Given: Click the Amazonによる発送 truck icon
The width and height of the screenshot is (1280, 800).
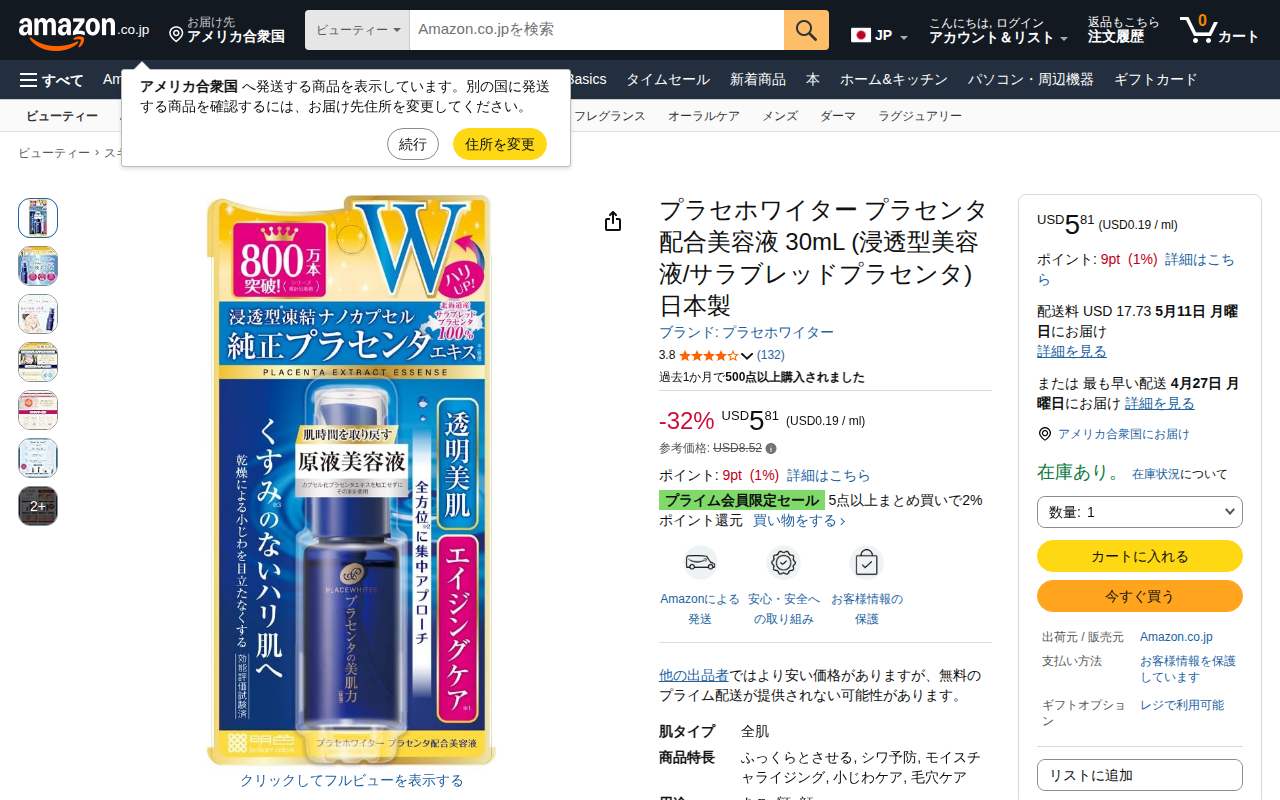Looking at the screenshot, I should coord(700,563).
